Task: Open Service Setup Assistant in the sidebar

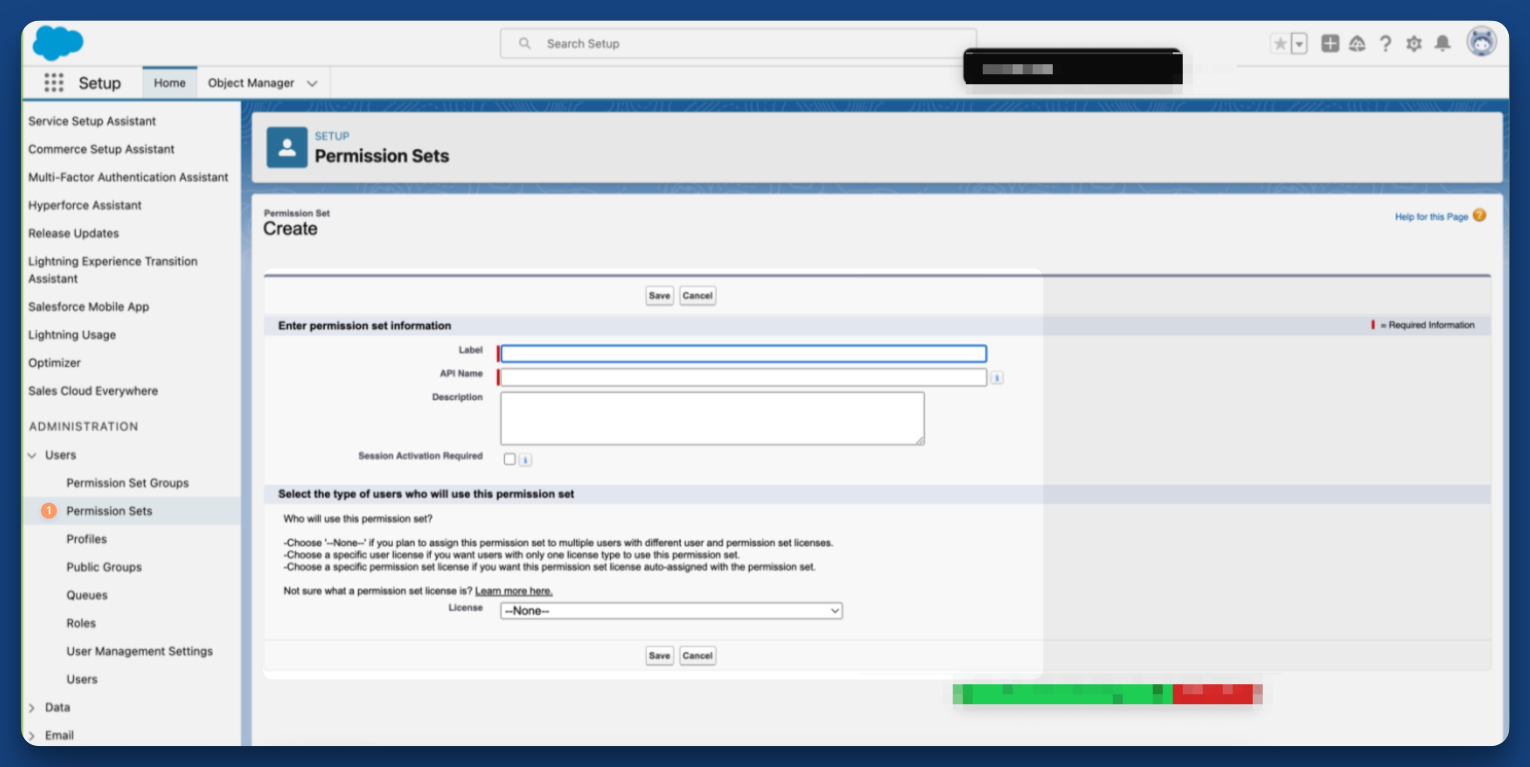Action: 92,121
